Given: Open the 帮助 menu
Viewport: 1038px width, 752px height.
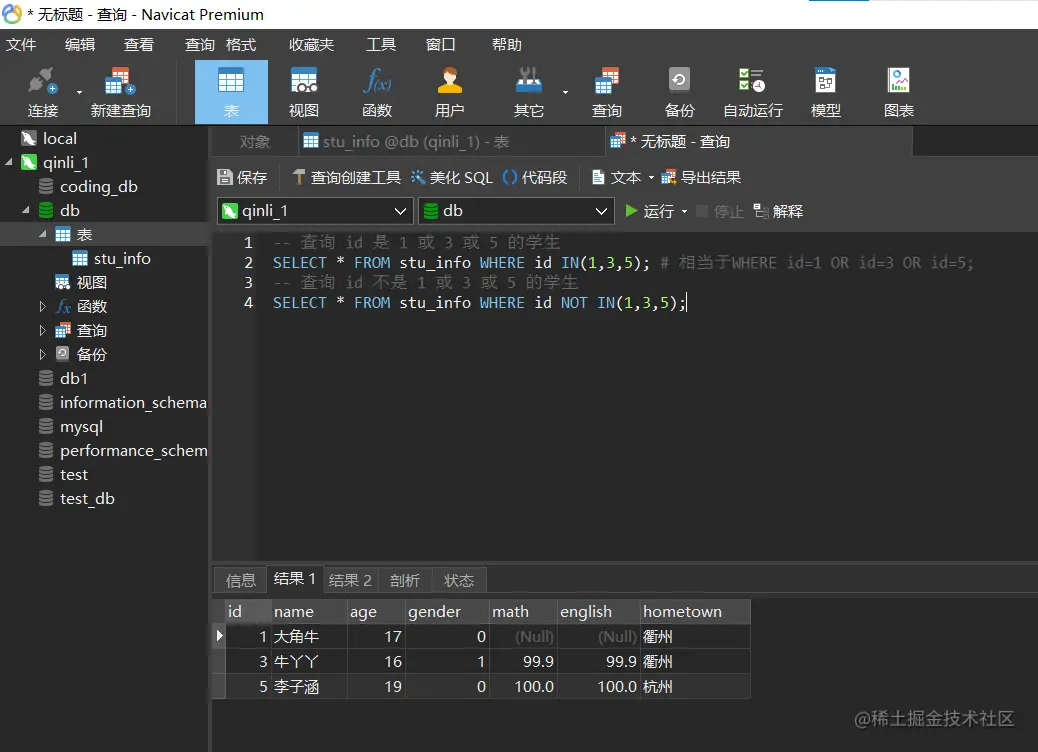Looking at the screenshot, I should point(506,44).
